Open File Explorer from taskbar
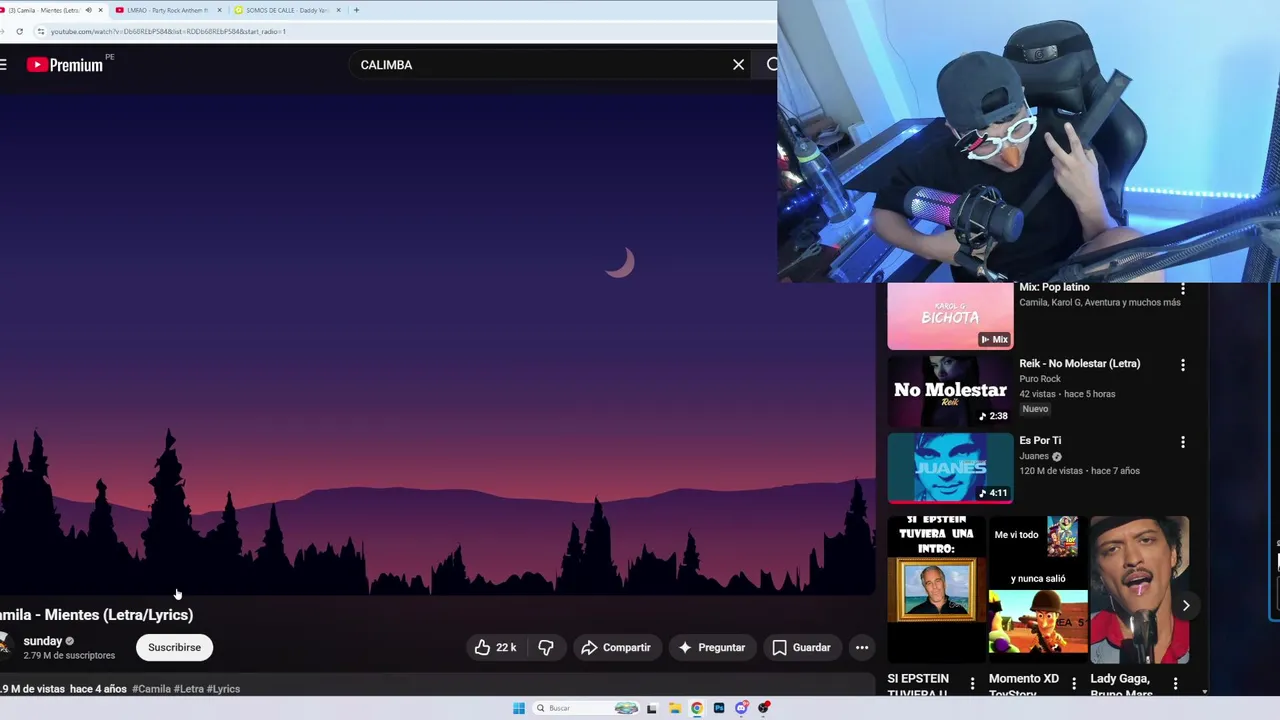 (675, 708)
